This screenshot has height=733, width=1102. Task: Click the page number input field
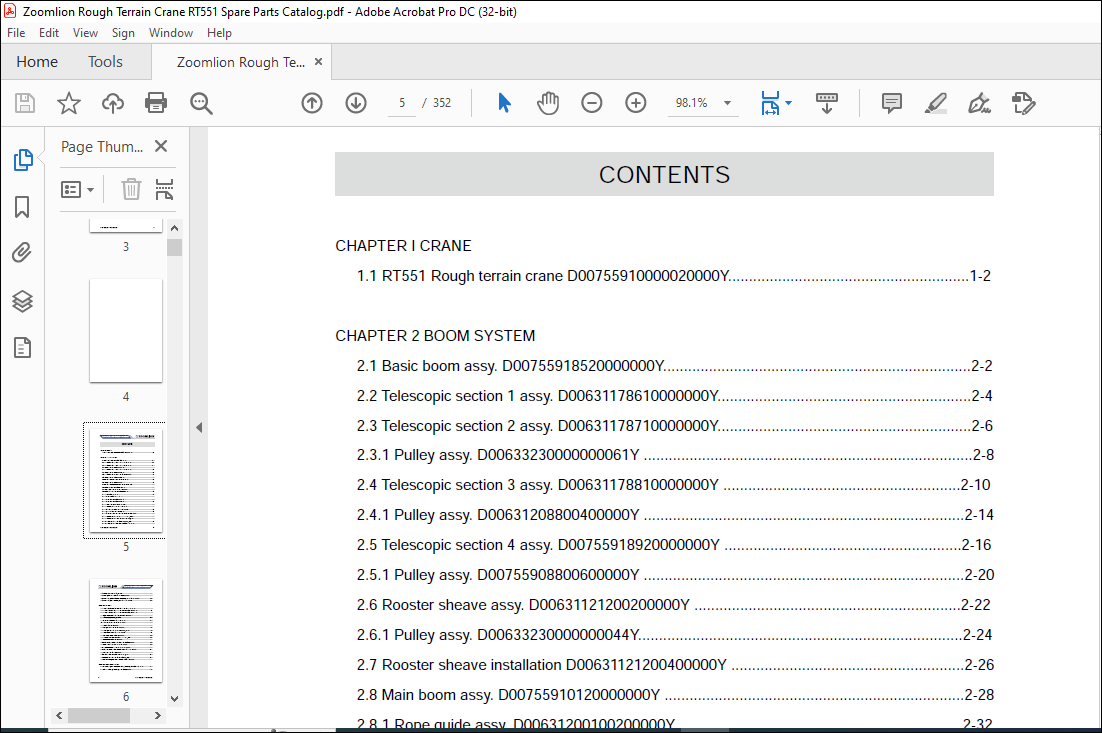pos(402,103)
